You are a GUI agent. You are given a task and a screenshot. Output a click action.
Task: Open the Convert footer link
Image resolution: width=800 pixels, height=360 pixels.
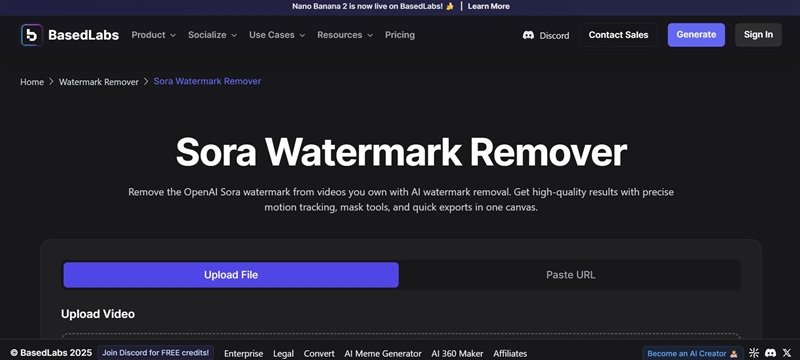coord(319,353)
